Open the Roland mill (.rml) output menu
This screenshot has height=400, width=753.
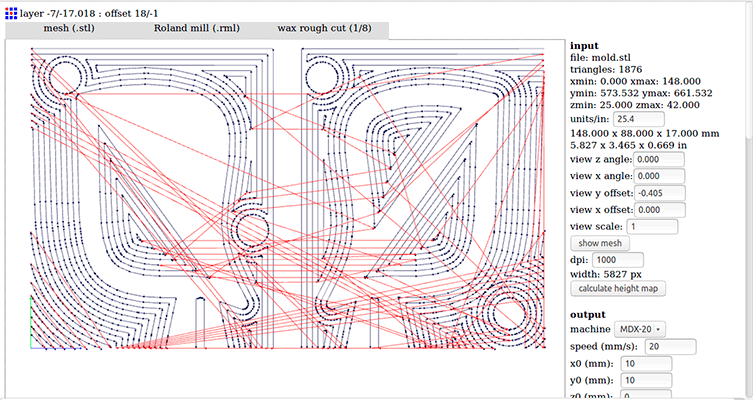pyautogui.click(x=196, y=28)
